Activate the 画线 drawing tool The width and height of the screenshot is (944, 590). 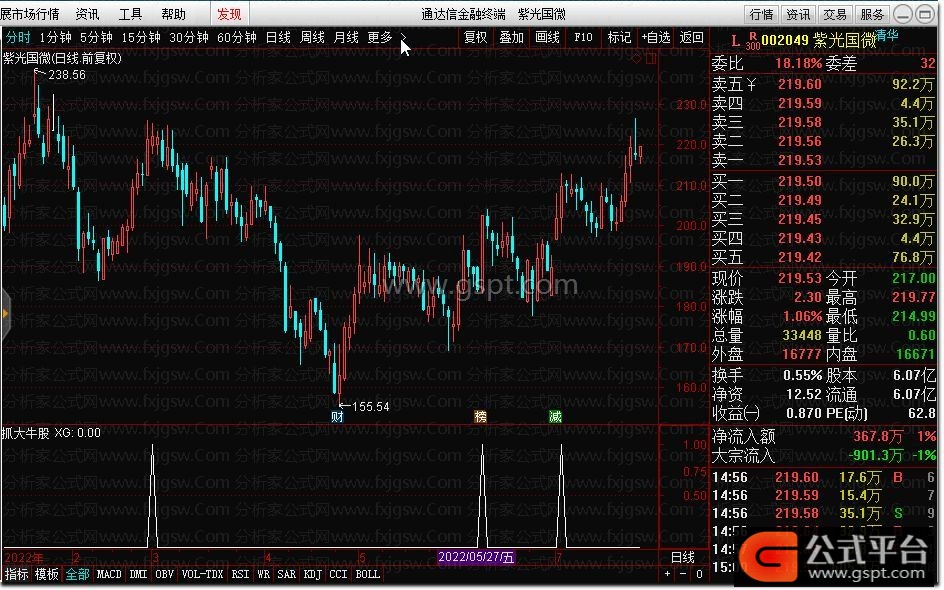click(547, 37)
